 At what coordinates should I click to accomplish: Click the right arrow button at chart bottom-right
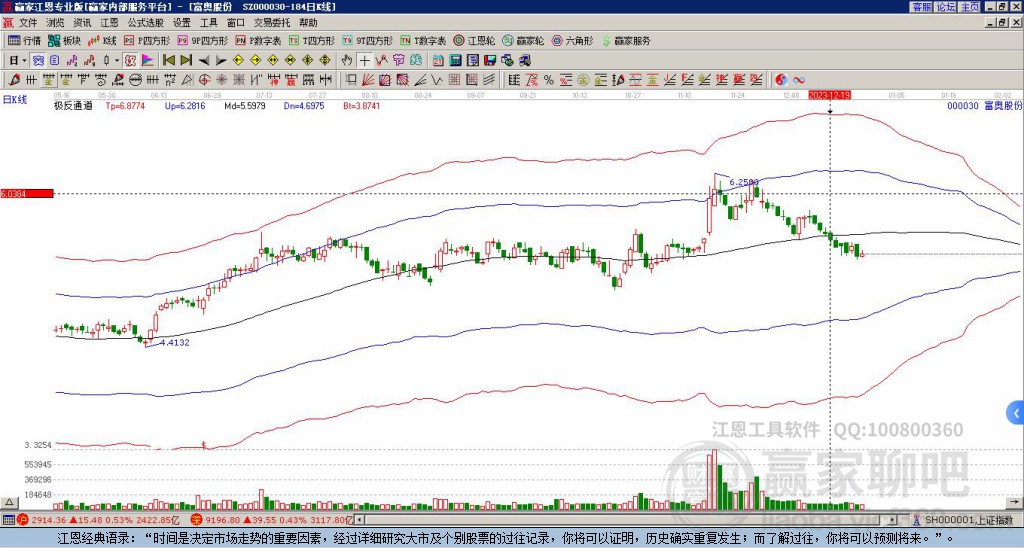tap(1016, 502)
